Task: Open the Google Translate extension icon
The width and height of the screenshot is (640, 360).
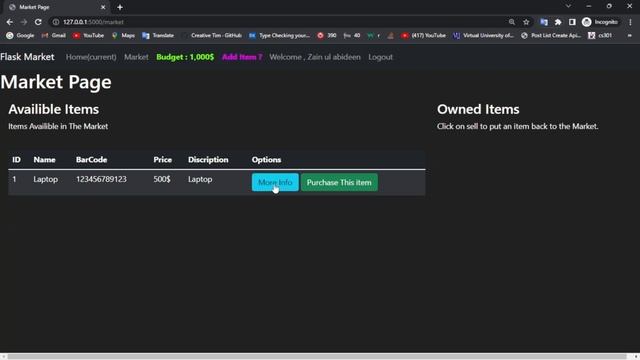Action: click(x=544, y=22)
